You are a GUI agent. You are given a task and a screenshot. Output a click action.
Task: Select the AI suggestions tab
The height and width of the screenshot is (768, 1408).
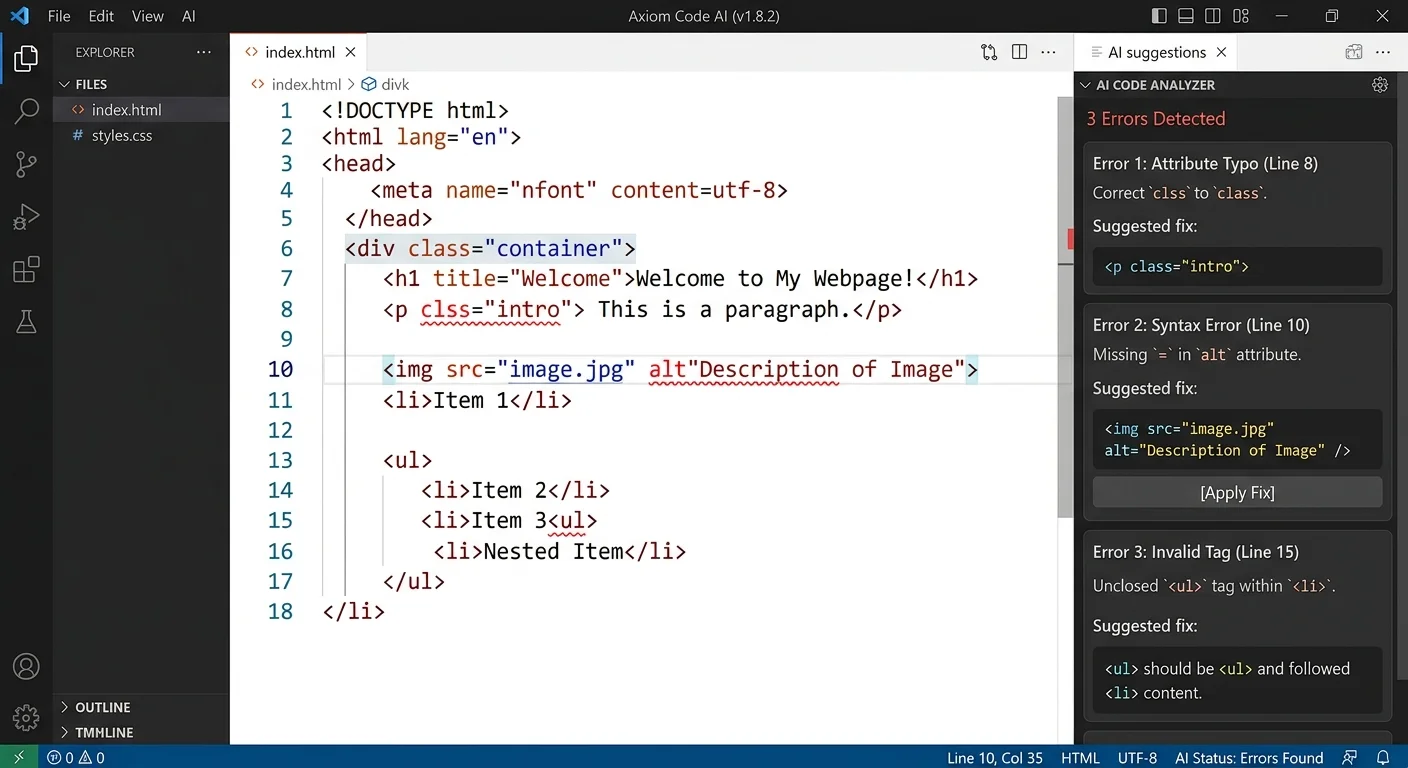click(x=1156, y=52)
